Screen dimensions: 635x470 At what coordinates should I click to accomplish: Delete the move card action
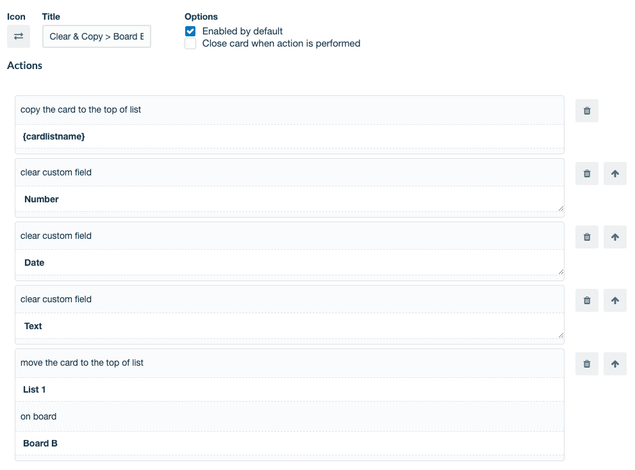coord(587,364)
